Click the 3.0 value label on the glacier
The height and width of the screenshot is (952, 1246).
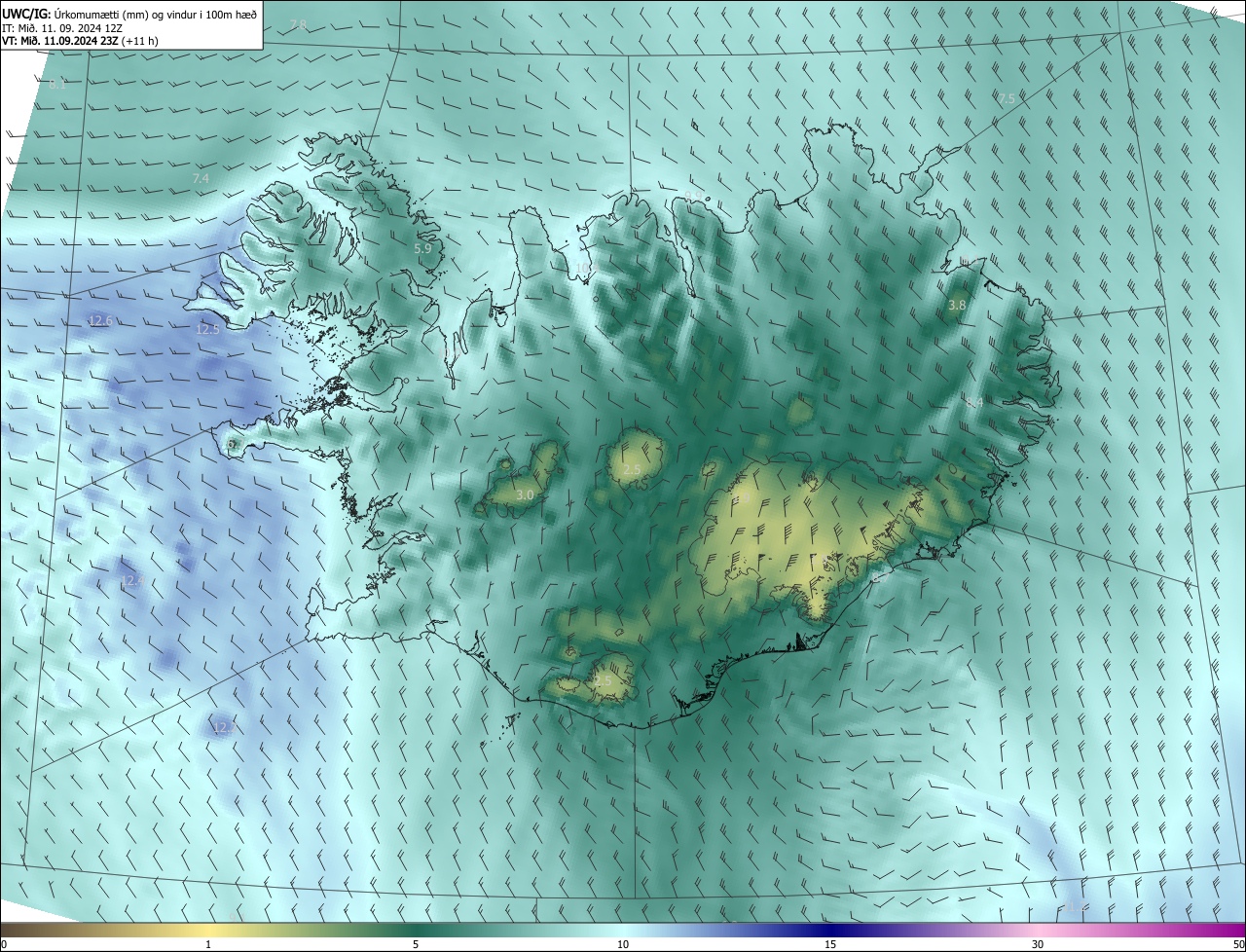coord(525,495)
